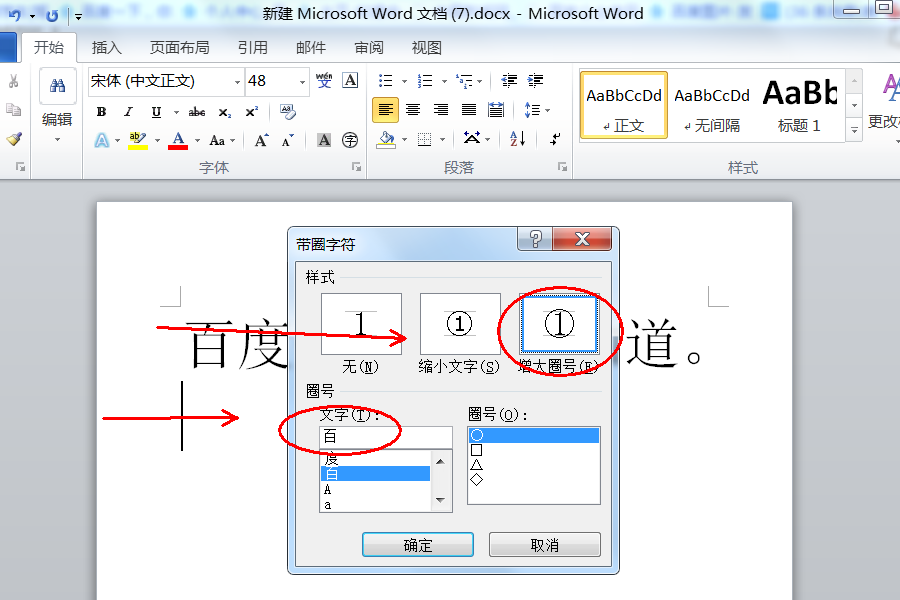Select the 带圈字符 enclose characters icon
The height and width of the screenshot is (600, 900).
[x=349, y=139]
